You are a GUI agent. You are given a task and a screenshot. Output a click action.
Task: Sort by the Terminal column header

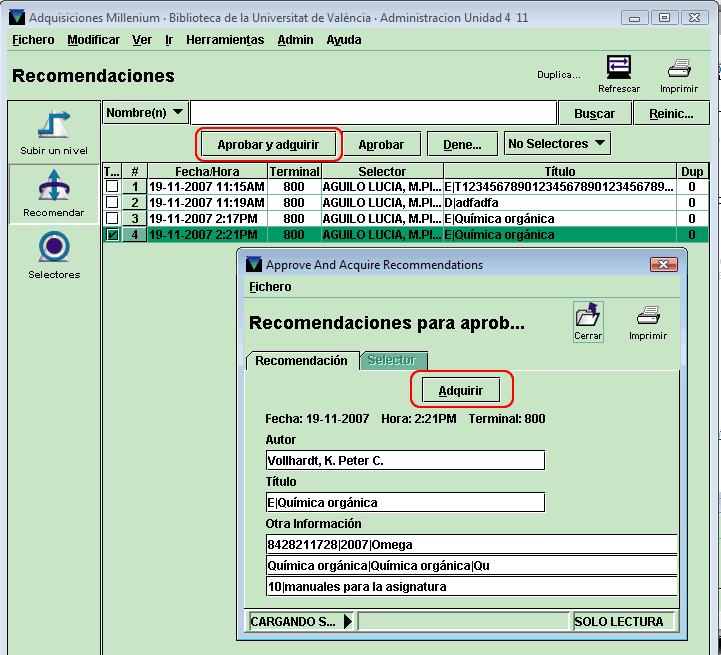pos(294,172)
